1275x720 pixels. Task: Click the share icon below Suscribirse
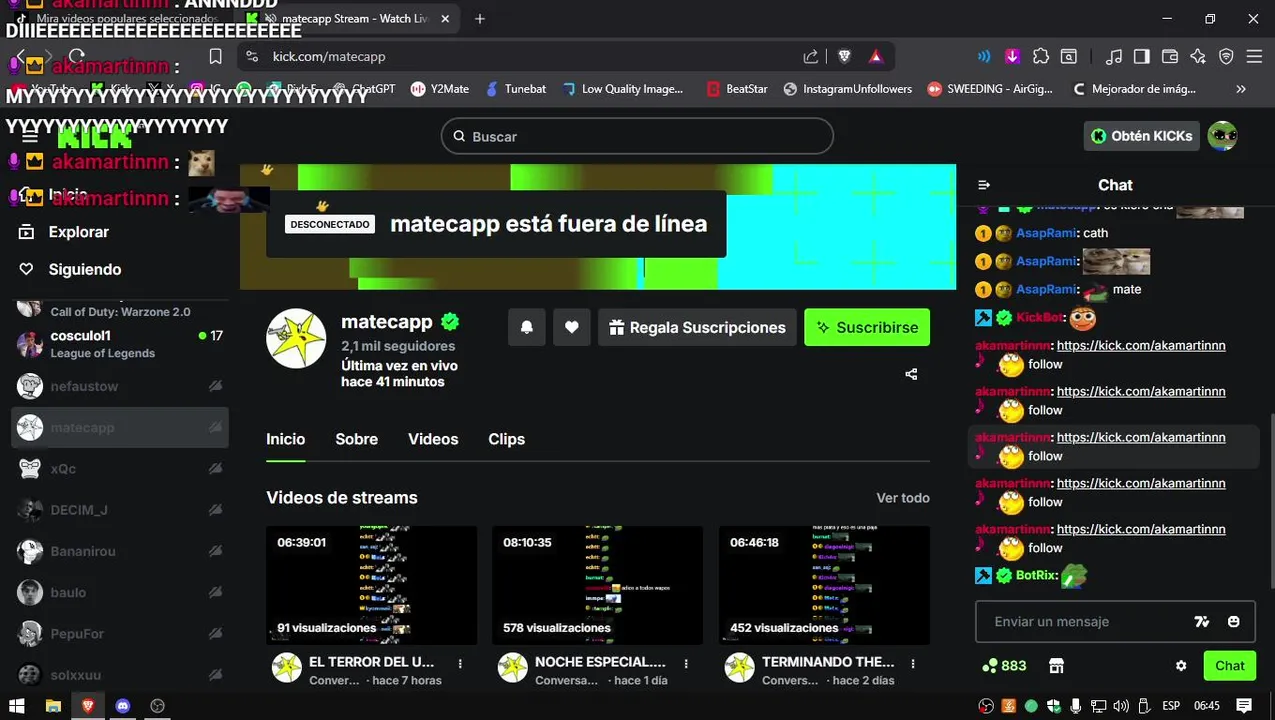click(x=911, y=374)
